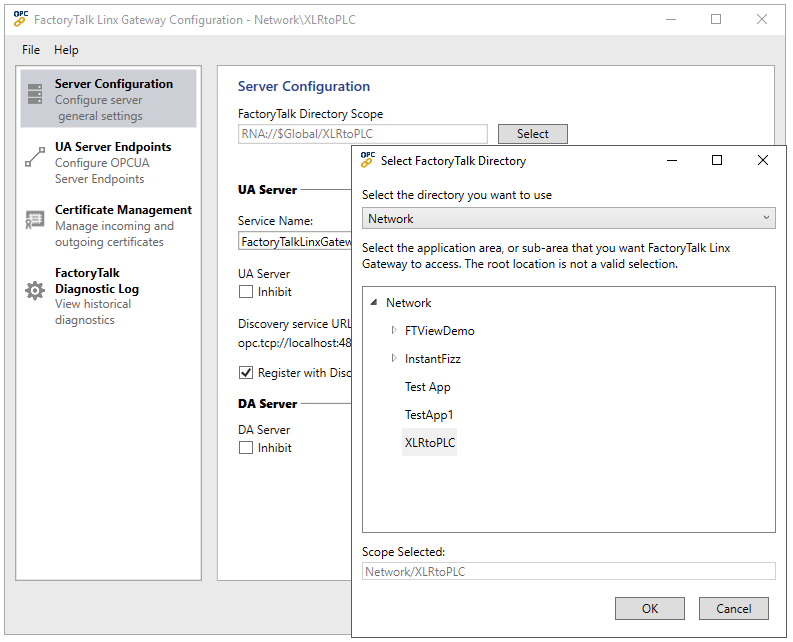793x642 pixels.
Task: Go to Certificate Management section
Action: click(x=108, y=226)
